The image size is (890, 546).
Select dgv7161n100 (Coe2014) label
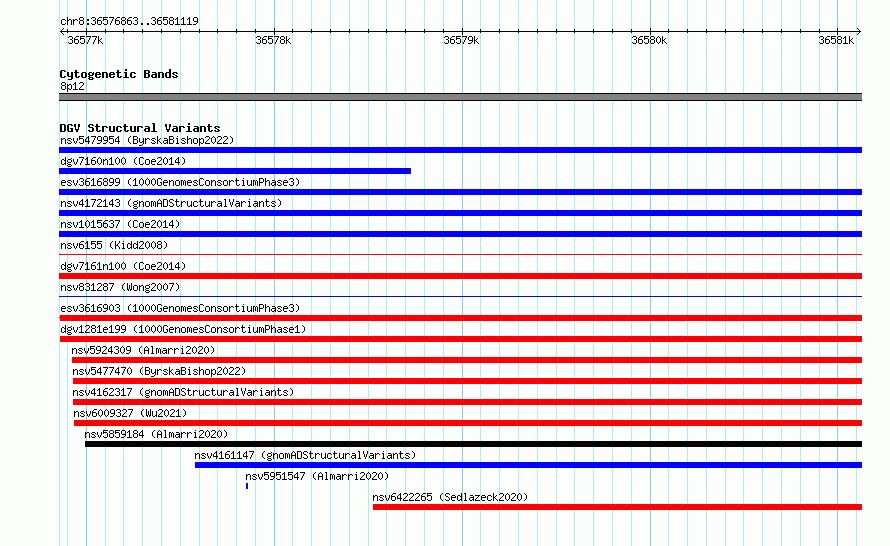pos(123,266)
